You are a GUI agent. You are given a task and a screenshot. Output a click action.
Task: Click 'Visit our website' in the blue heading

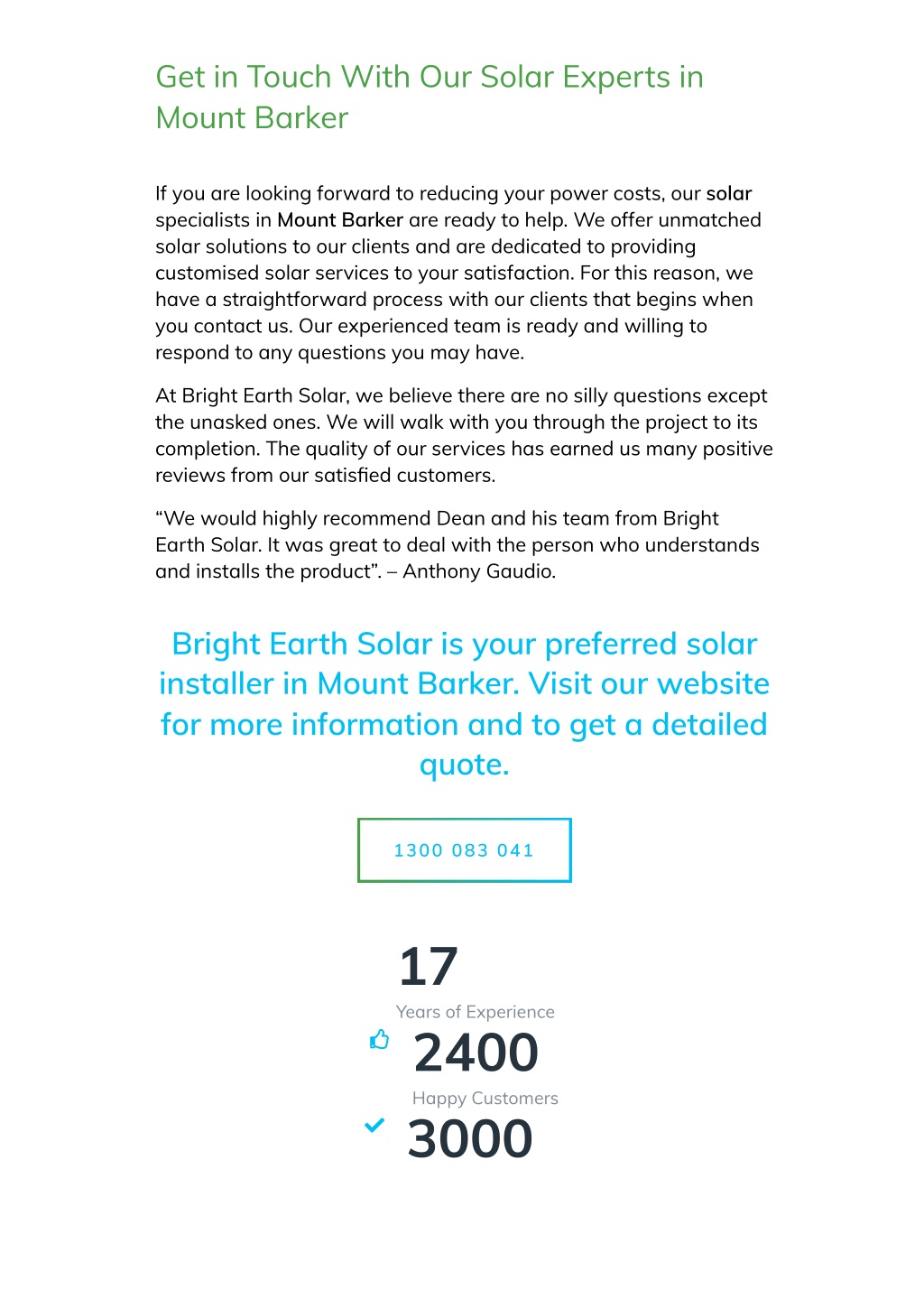649,684
